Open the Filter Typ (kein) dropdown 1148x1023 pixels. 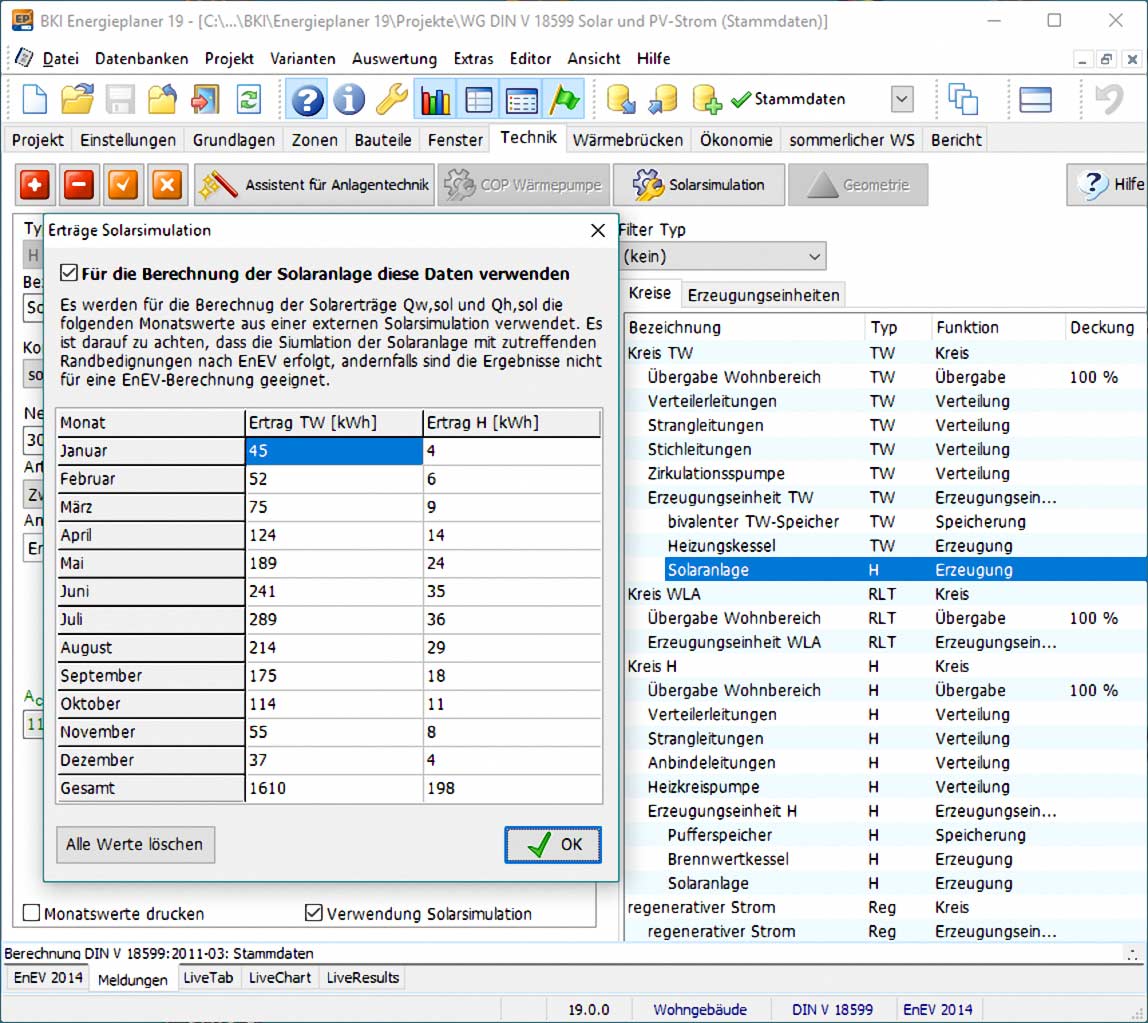723,256
